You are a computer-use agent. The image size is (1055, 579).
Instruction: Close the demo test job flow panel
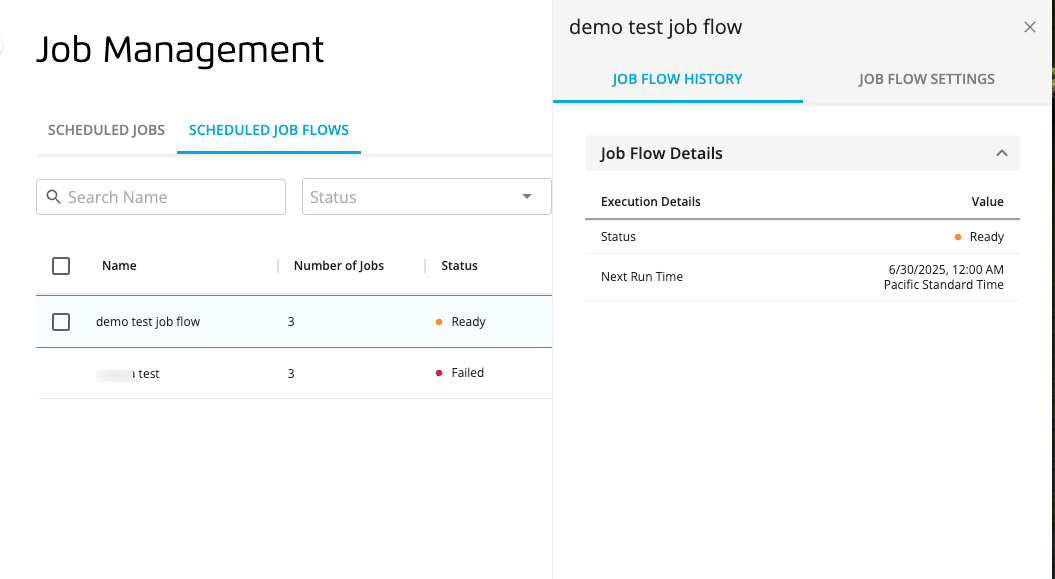[1029, 27]
